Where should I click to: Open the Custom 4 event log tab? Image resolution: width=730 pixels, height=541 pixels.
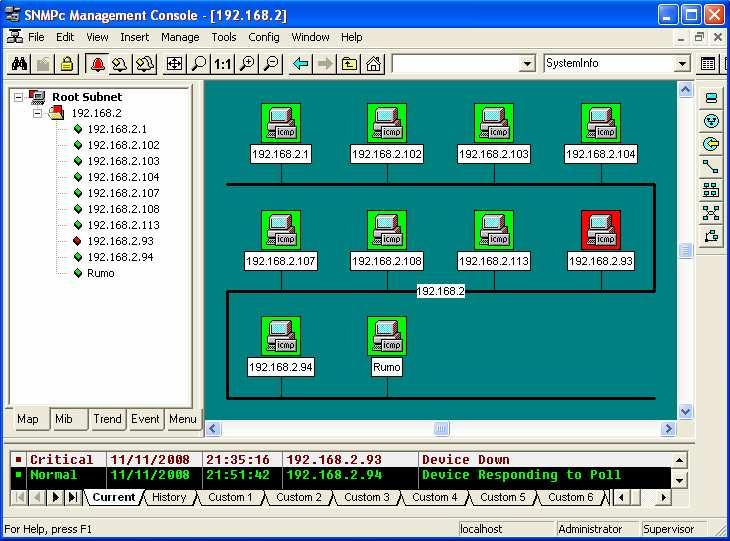(434, 497)
